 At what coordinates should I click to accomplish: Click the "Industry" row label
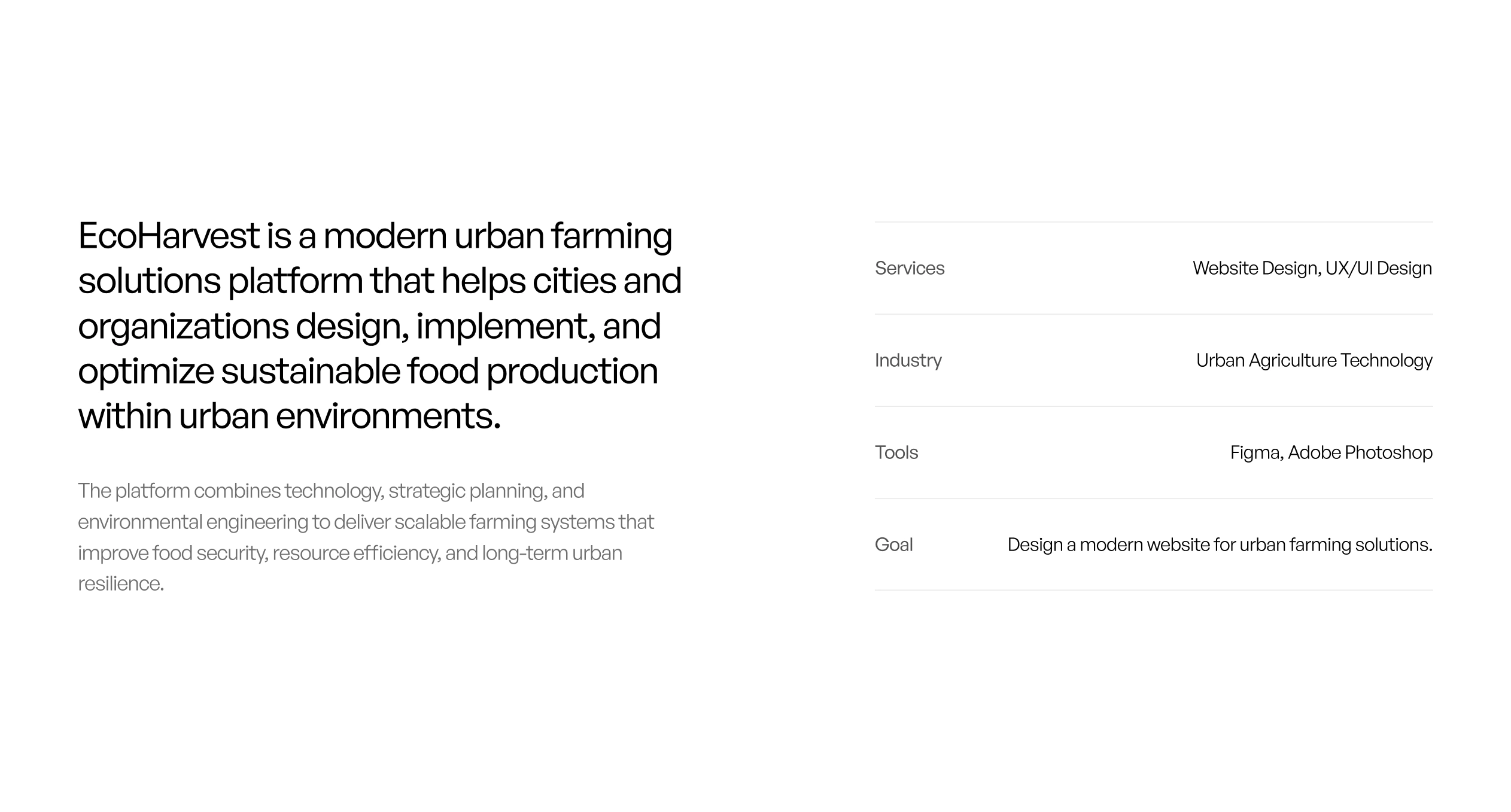(908, 360)
